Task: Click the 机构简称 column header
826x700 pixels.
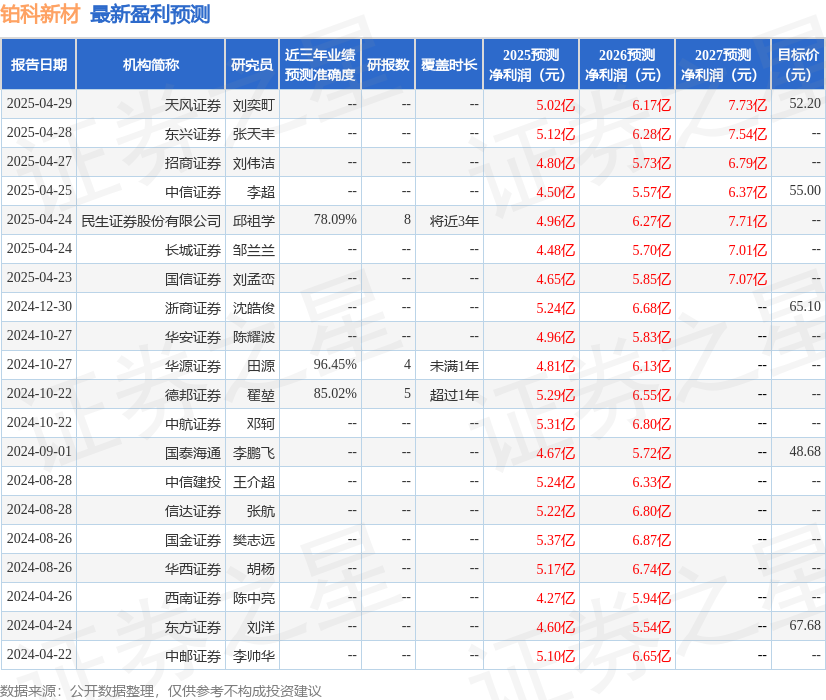Action: coord(160,63)
